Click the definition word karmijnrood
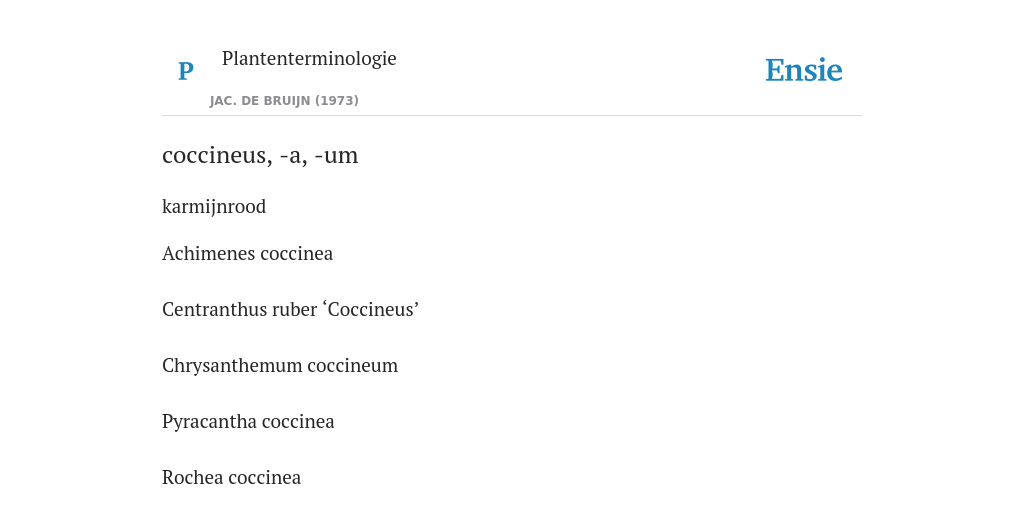The image size is (1024, 512). pyautogui.click(x=214, y=206)
